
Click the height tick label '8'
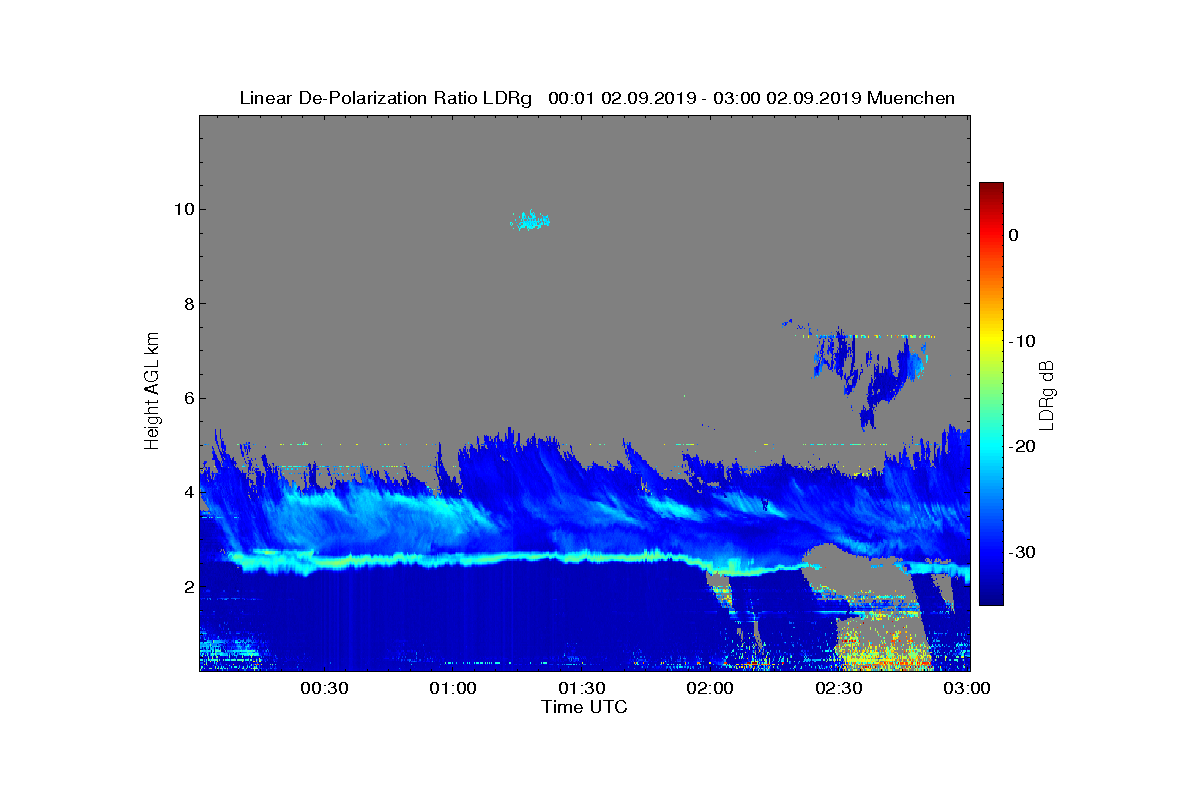click(187, 304)
